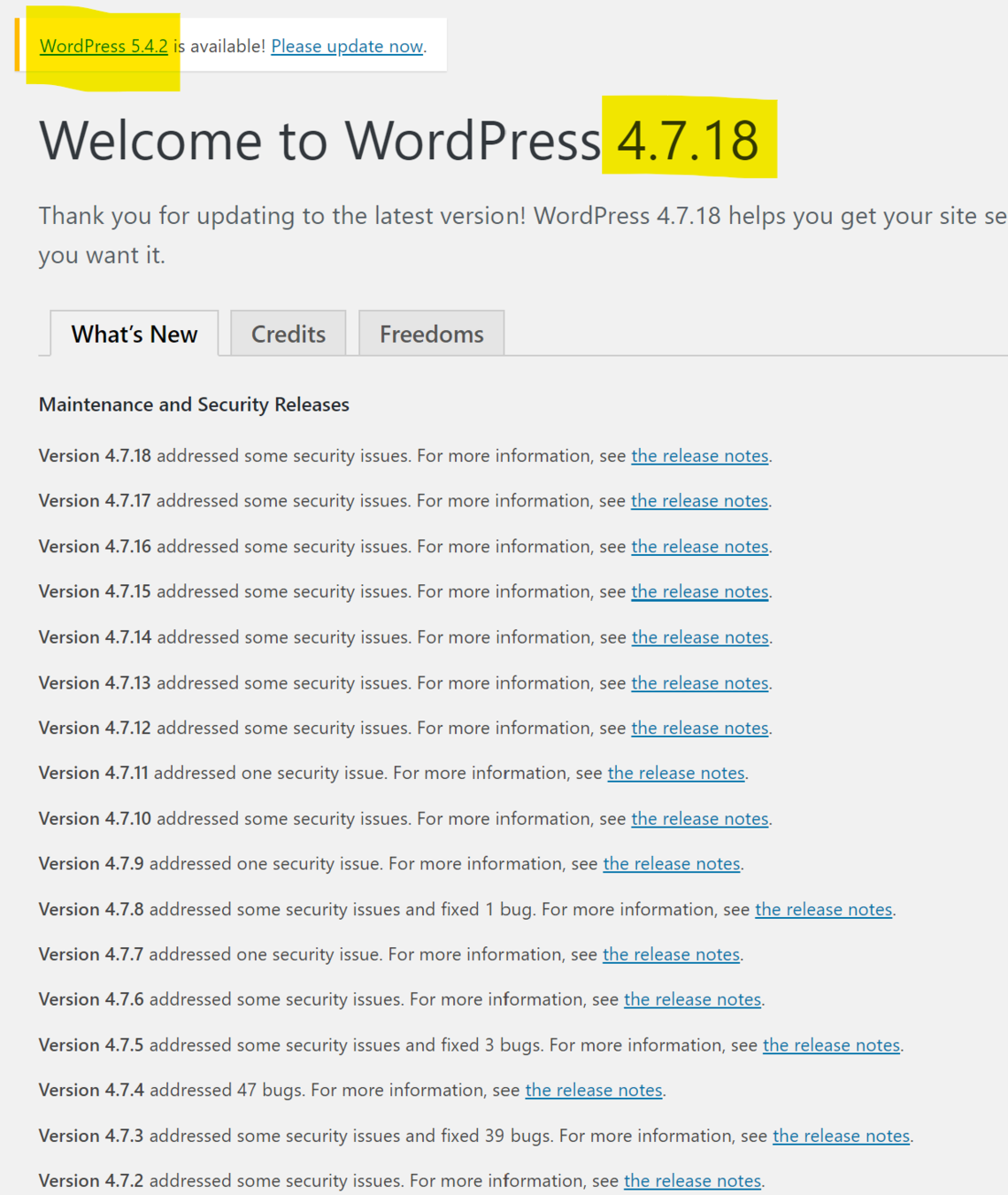
Task: Switch to the Freedoms tab
Action: (x=432, y=334)
